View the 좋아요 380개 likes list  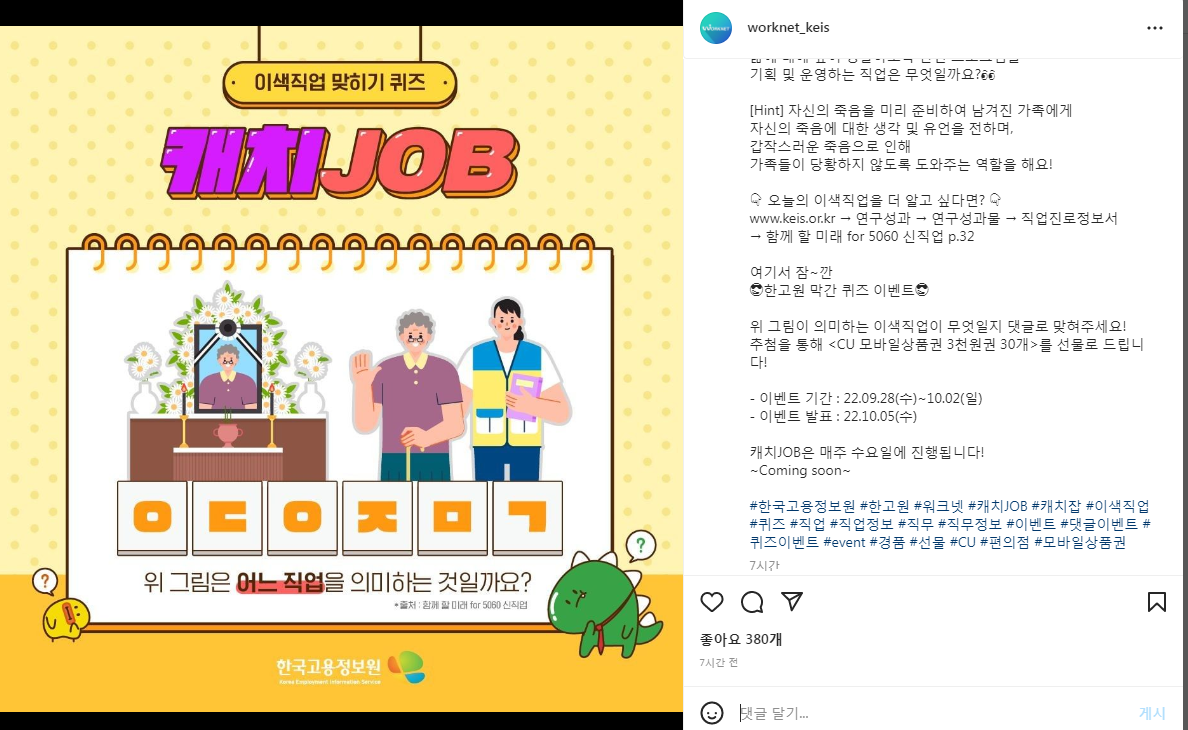coord(741,639)
